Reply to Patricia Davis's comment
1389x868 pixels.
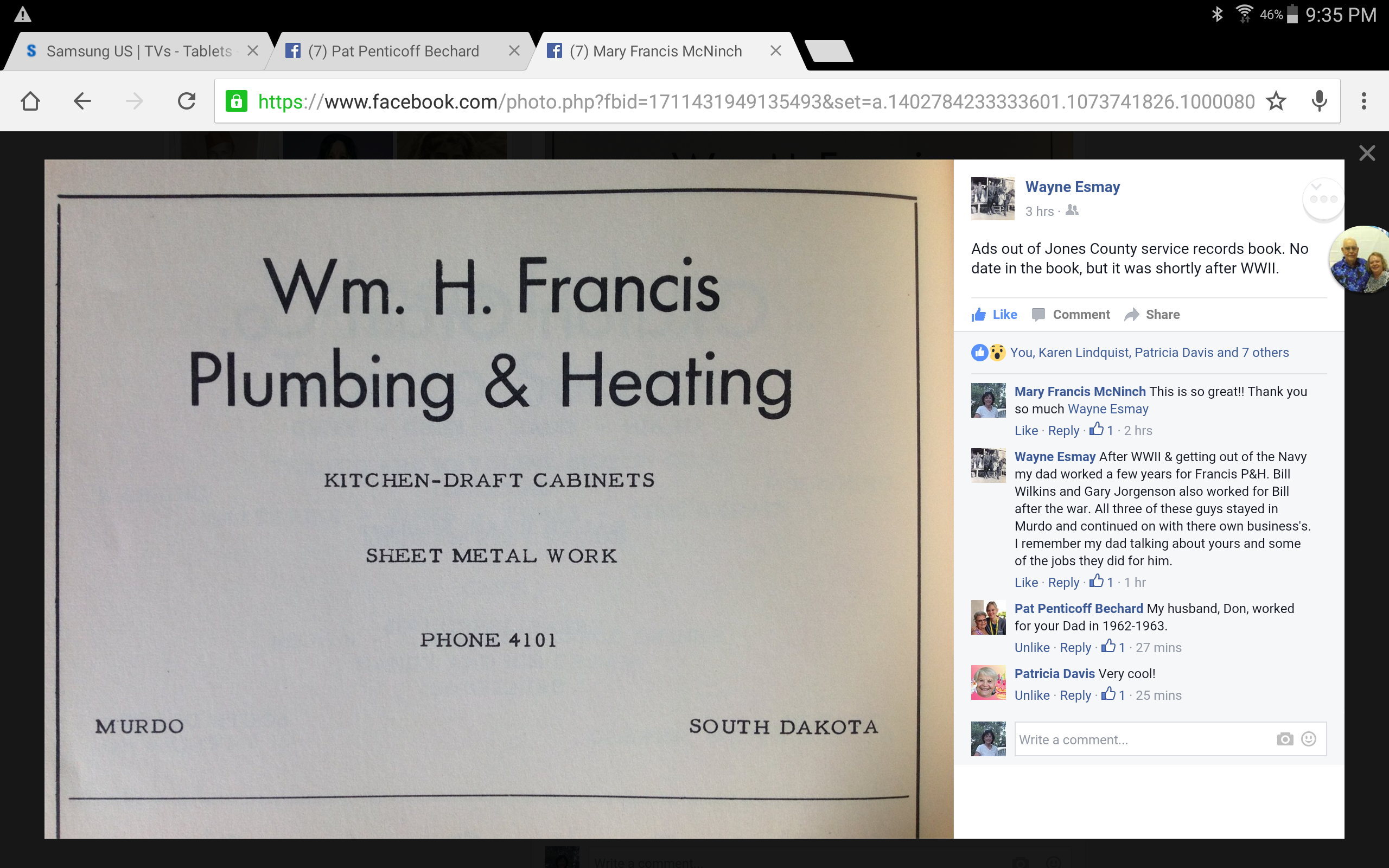[1075, 695]
